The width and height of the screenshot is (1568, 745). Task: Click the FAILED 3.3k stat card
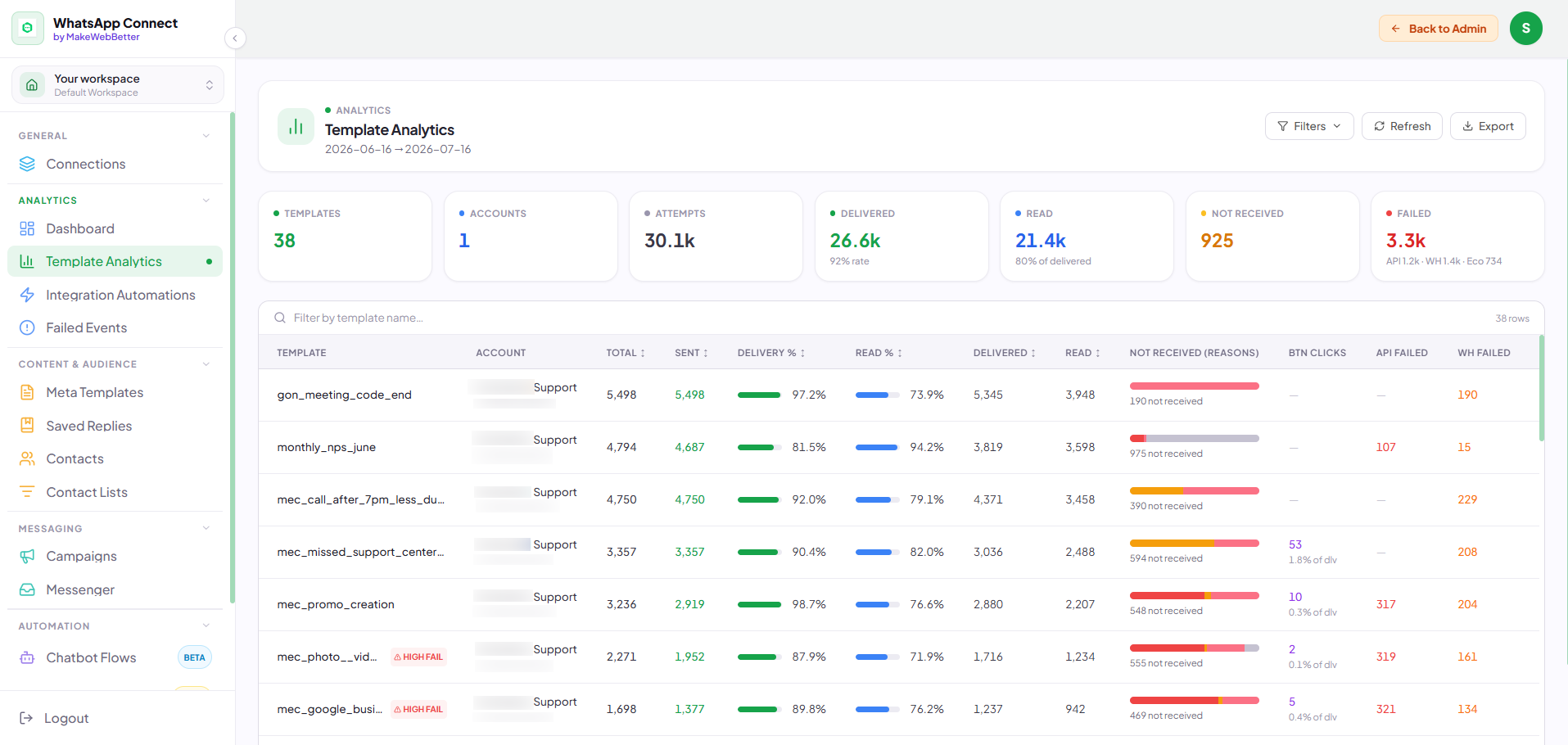(1457, 236)
